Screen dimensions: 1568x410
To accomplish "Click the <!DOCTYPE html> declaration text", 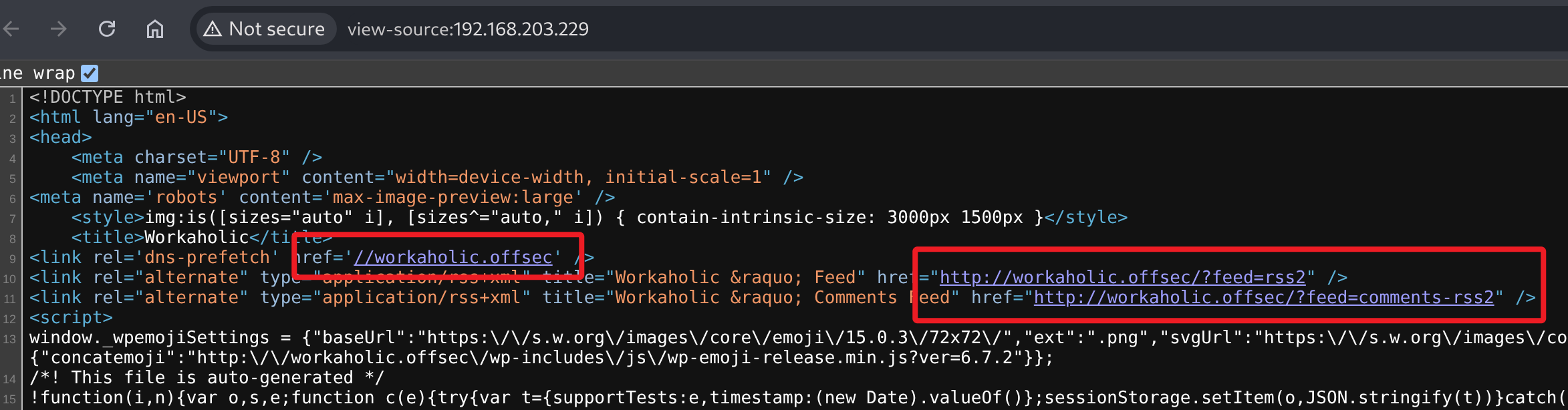I will click(108, 97).
